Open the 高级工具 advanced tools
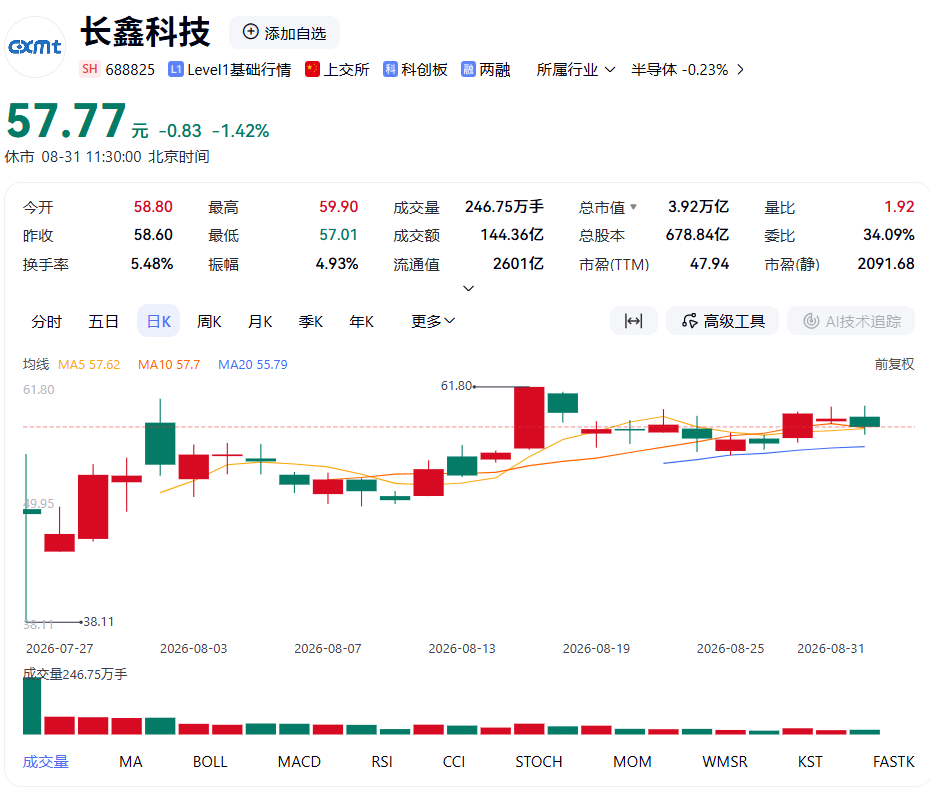The width and height of the screenshot is (930, 790). point(722,321)
